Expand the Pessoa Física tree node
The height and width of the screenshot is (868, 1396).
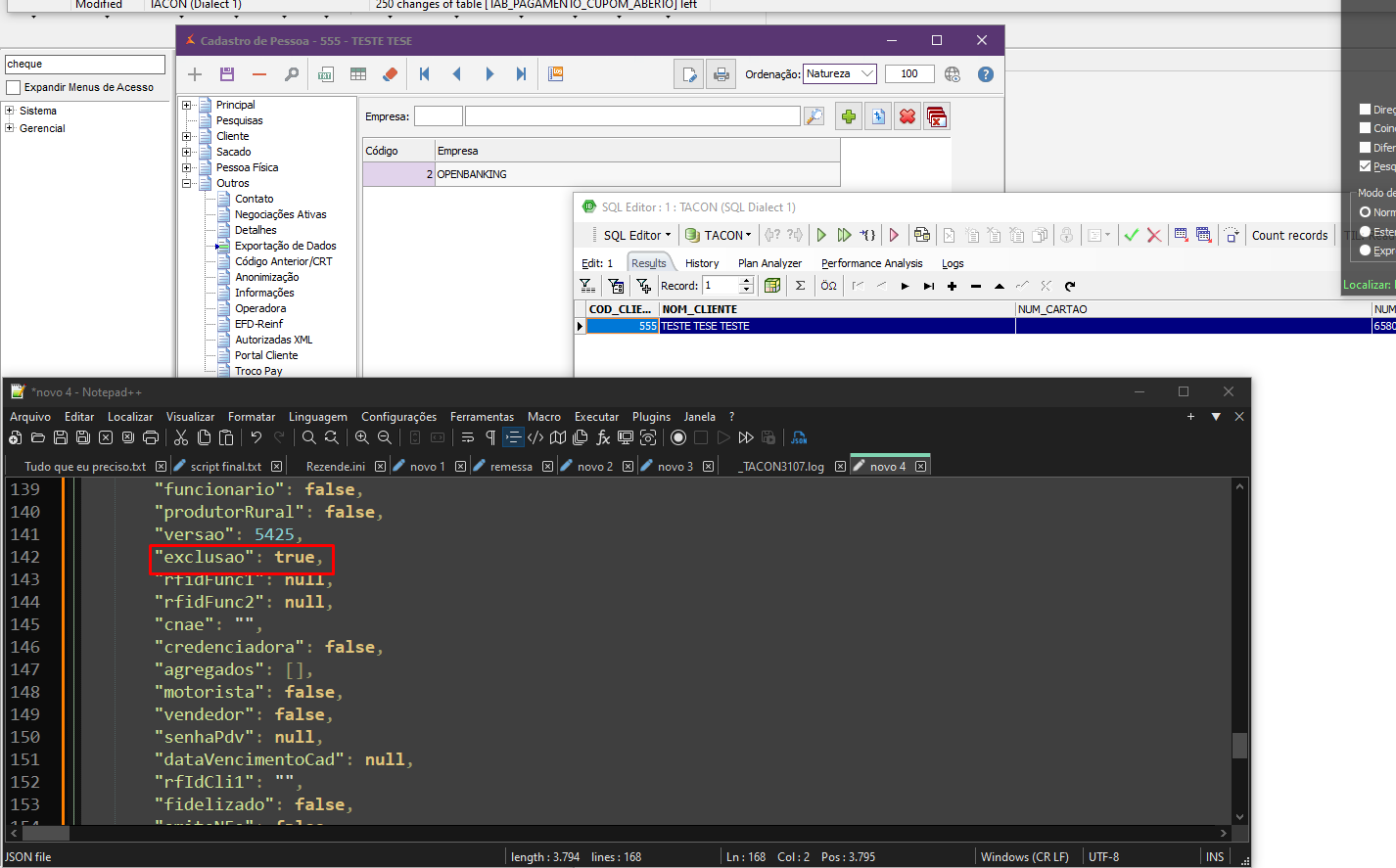[186, 167]
